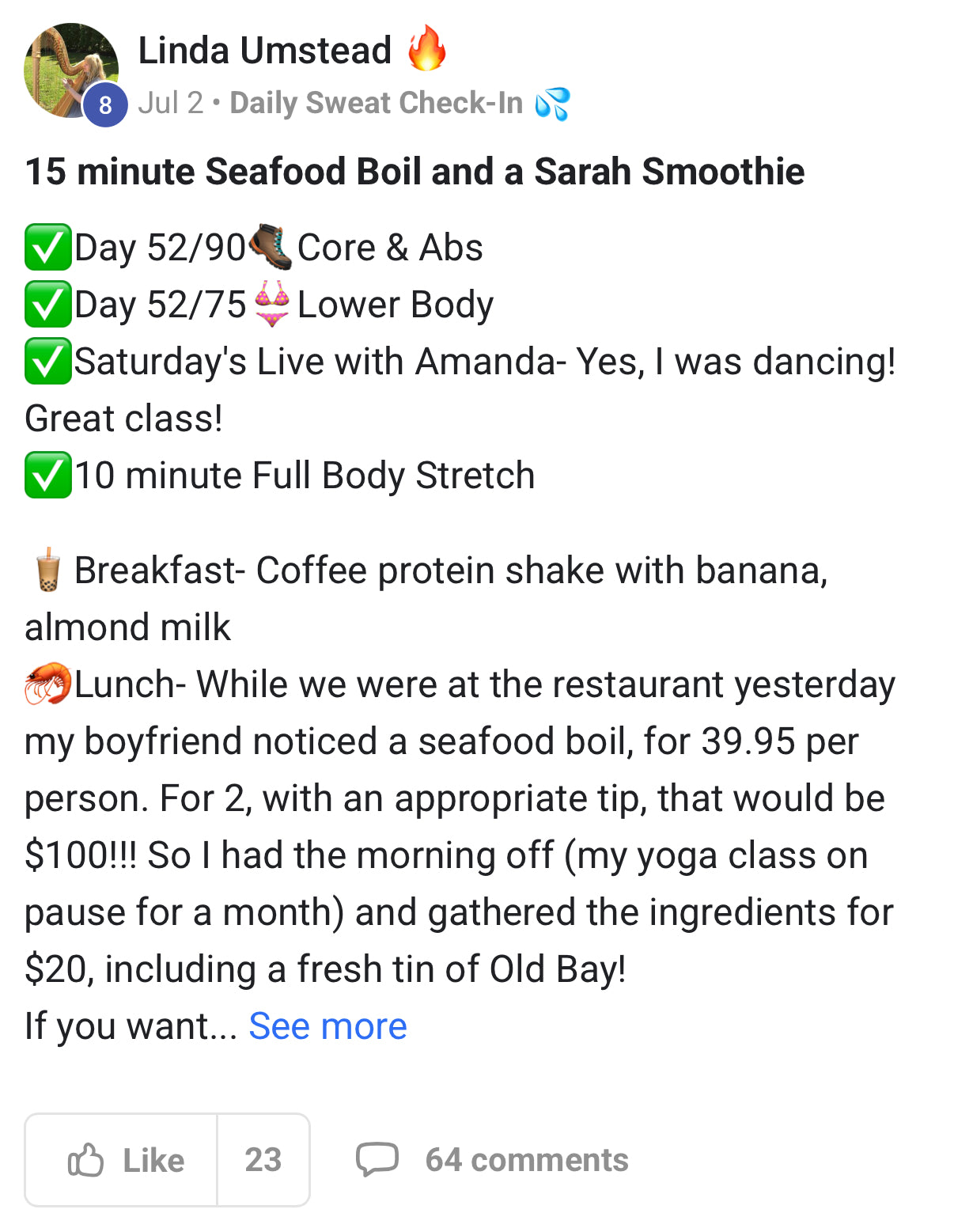Click the fire streak icon beside the name

[x=427, y=48]
